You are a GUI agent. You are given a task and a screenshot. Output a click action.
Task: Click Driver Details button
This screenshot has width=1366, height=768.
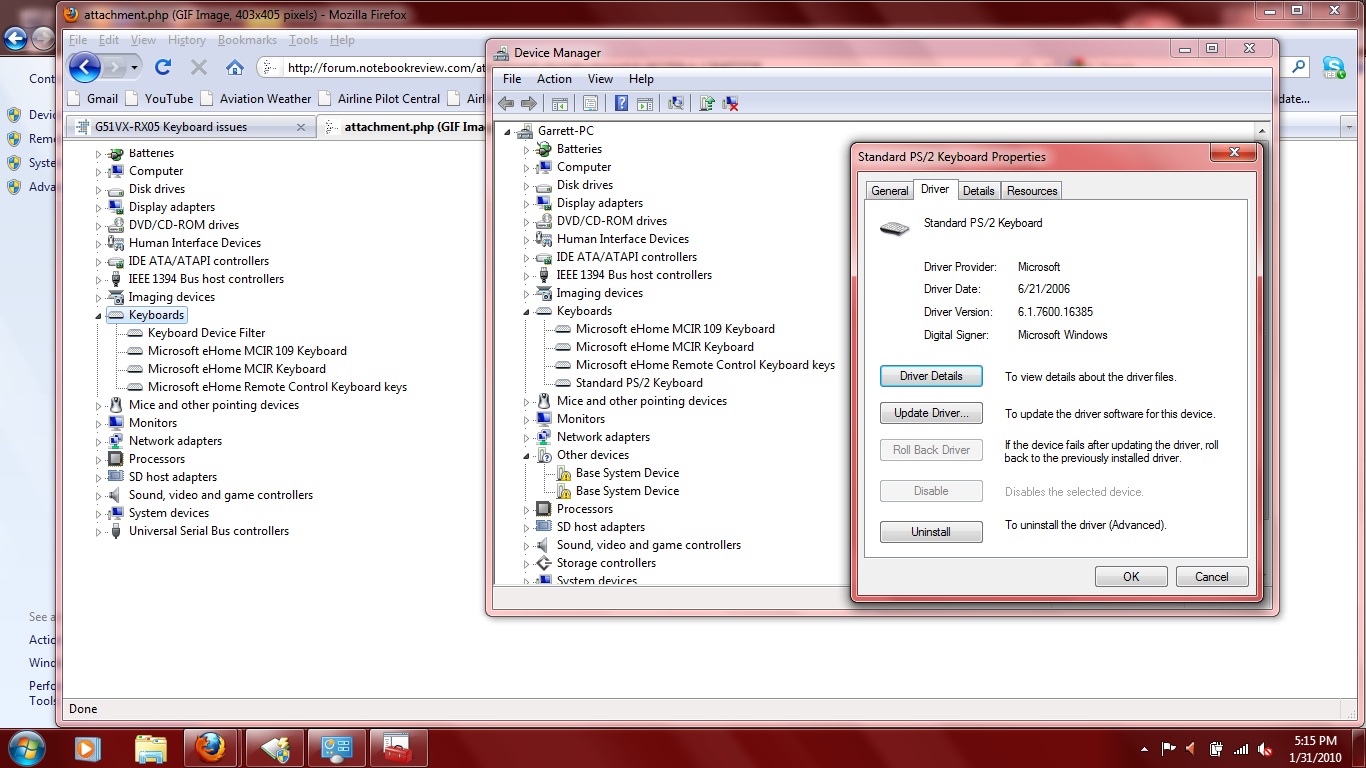click(931, 376)
